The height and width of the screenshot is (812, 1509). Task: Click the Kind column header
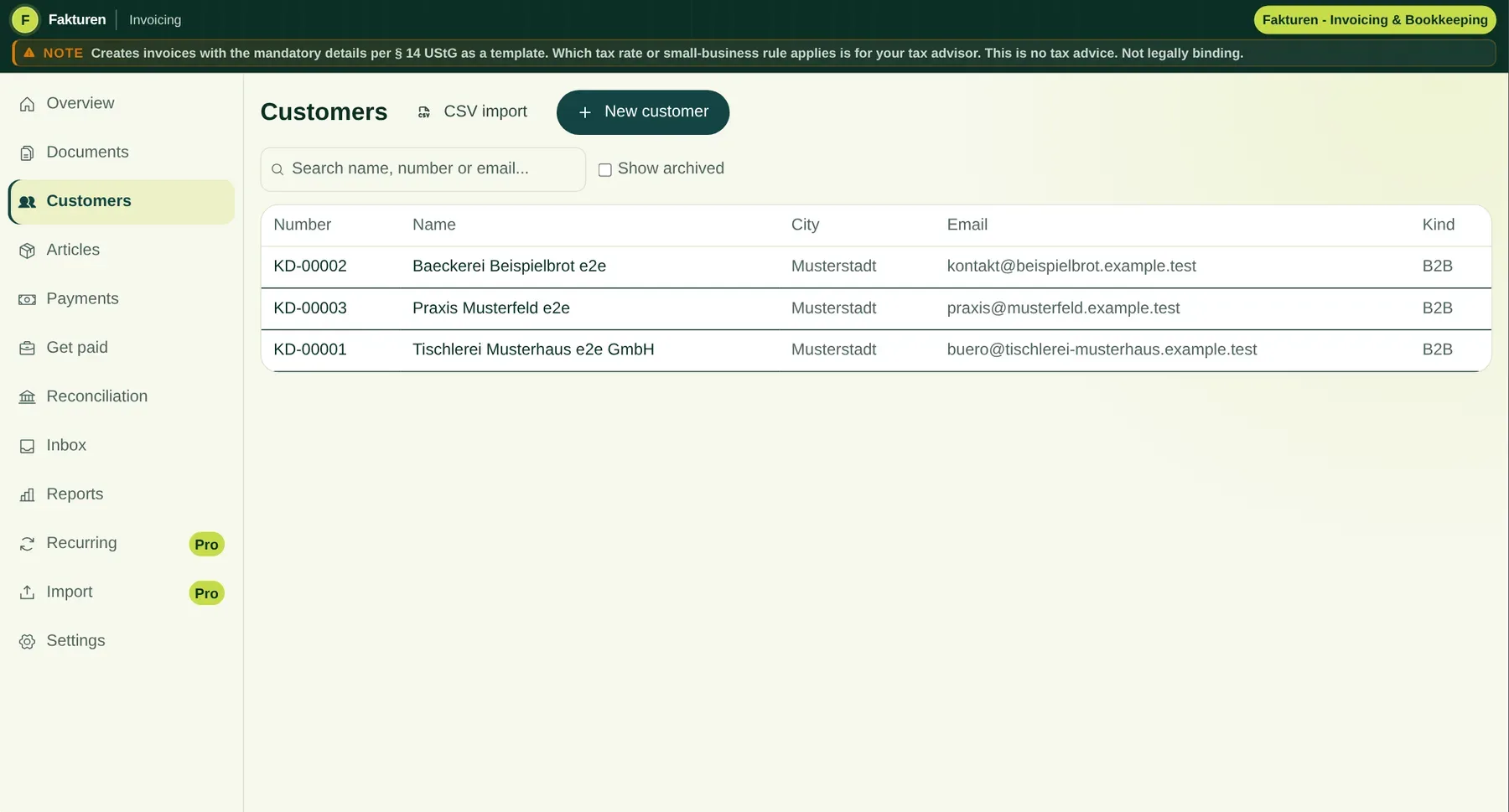[x=1439, y=225]
